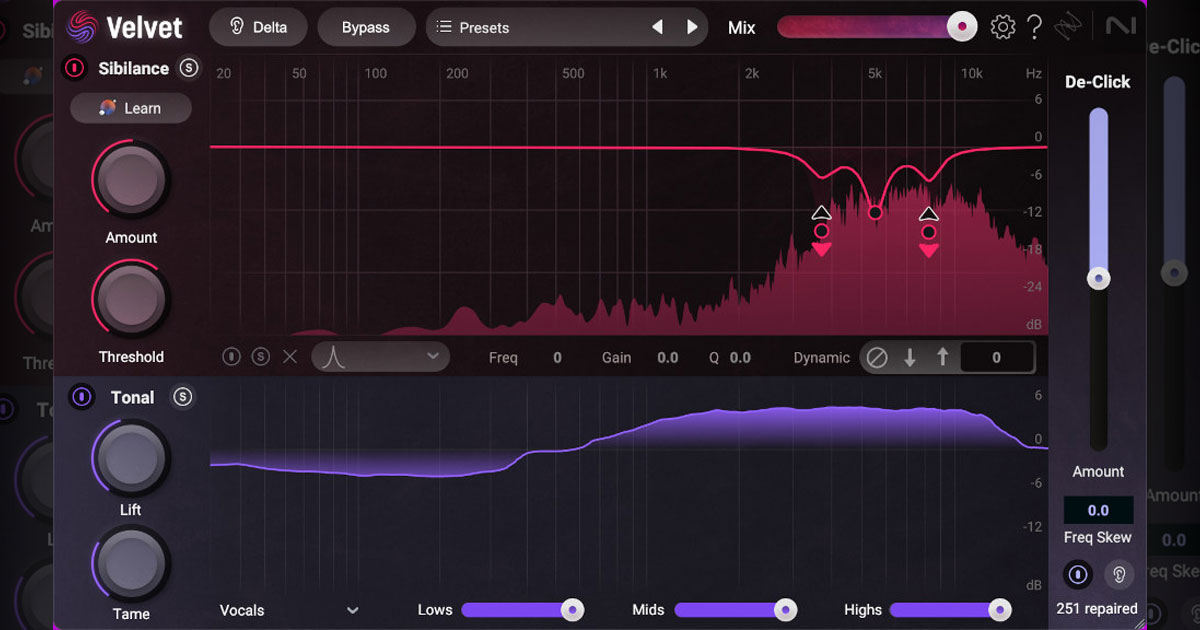
Task: Select the center sibilance band node
Action: (x=875, y=212)
